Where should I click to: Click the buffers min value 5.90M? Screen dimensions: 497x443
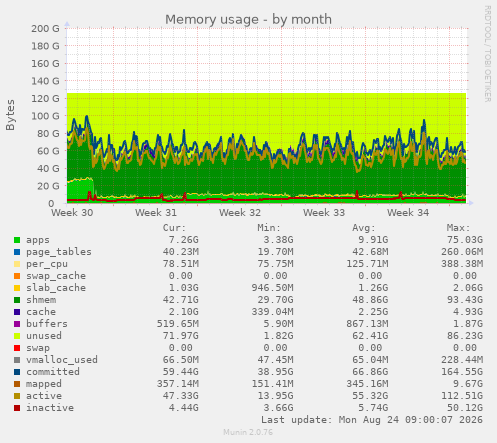[x=278, y=324]
